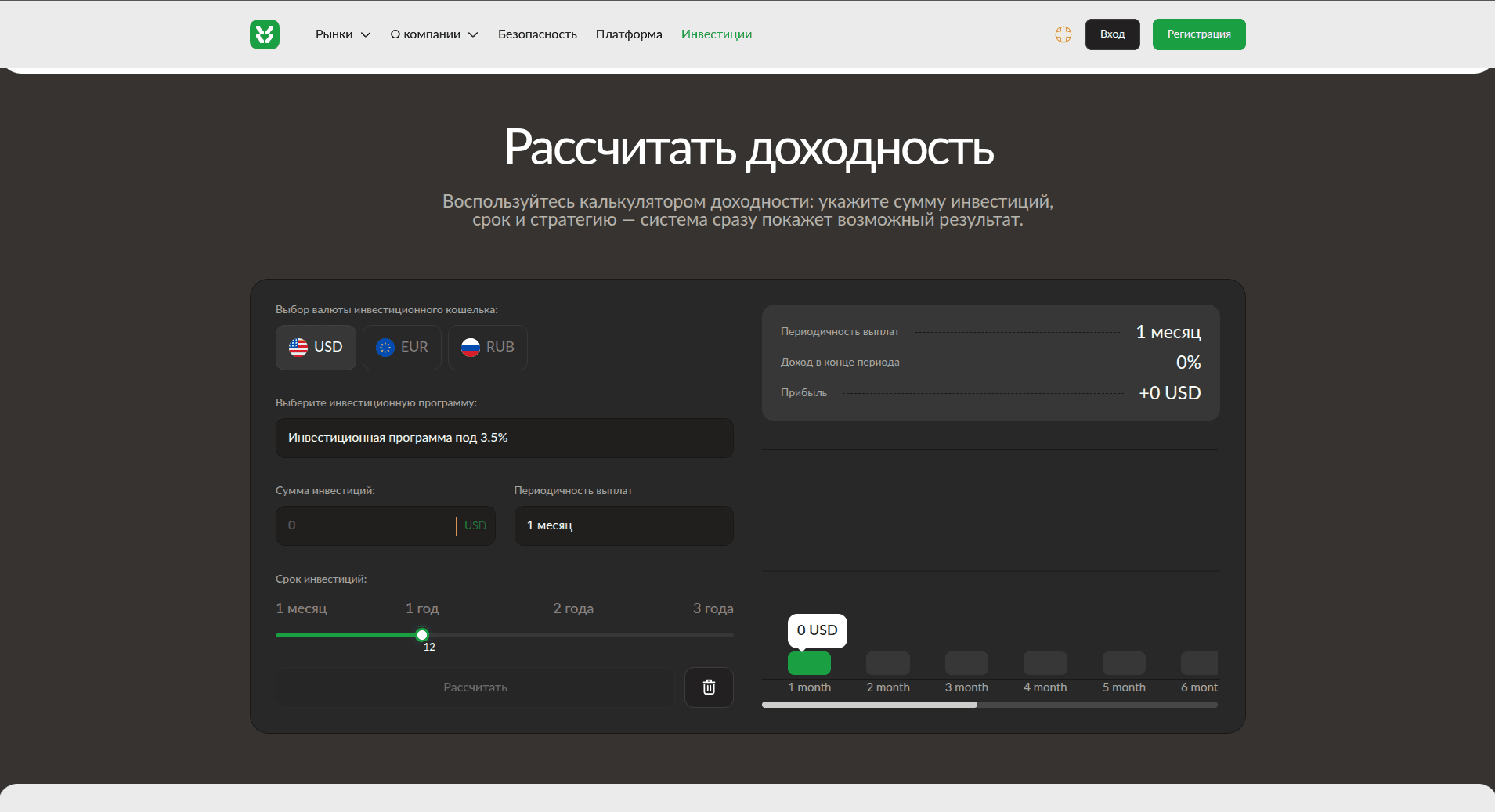Expand the Рынки menu
The width and height of the screenshot is (1495, 812).
point(342,34)
